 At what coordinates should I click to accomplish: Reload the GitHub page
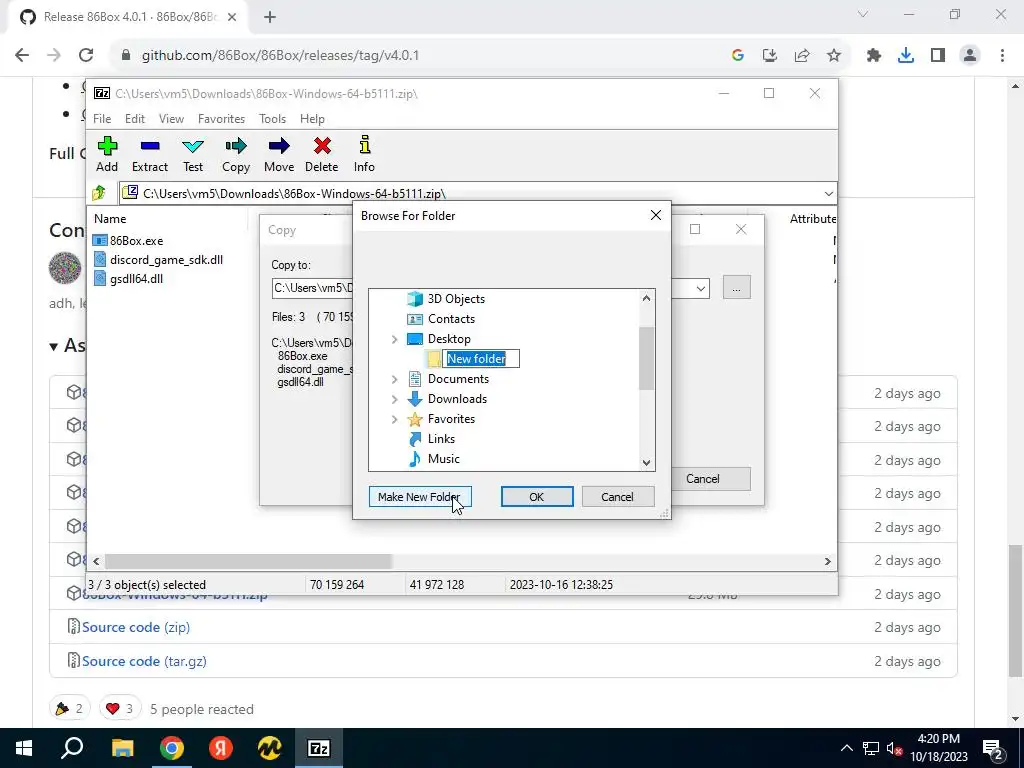[86, 56]
